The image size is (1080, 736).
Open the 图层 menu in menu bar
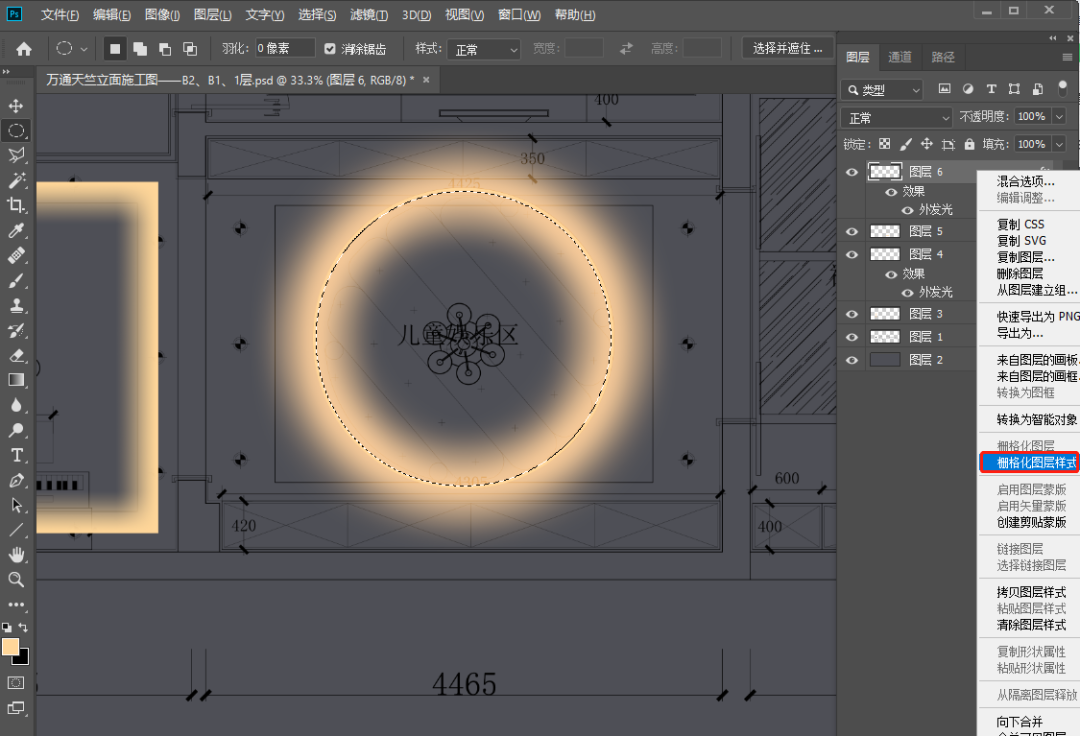212,14
